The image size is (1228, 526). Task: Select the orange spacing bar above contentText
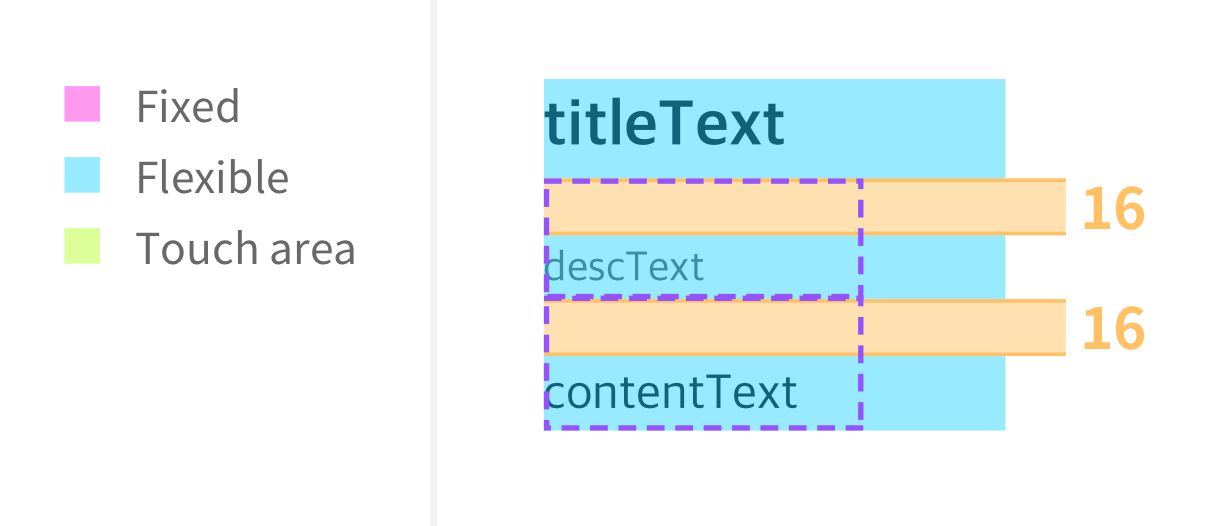804,327
